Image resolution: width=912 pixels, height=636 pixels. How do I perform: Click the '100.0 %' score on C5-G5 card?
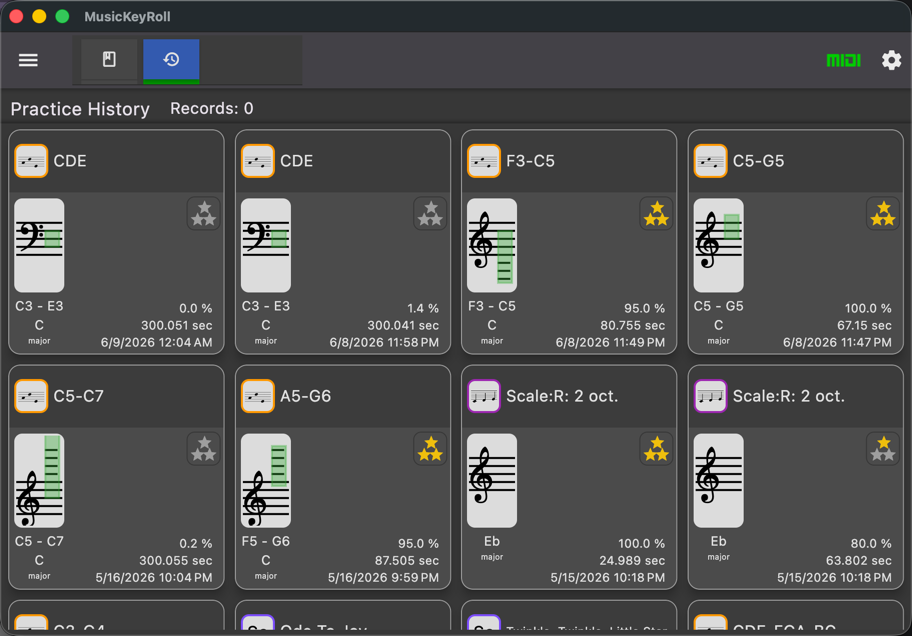coord(868,308)
